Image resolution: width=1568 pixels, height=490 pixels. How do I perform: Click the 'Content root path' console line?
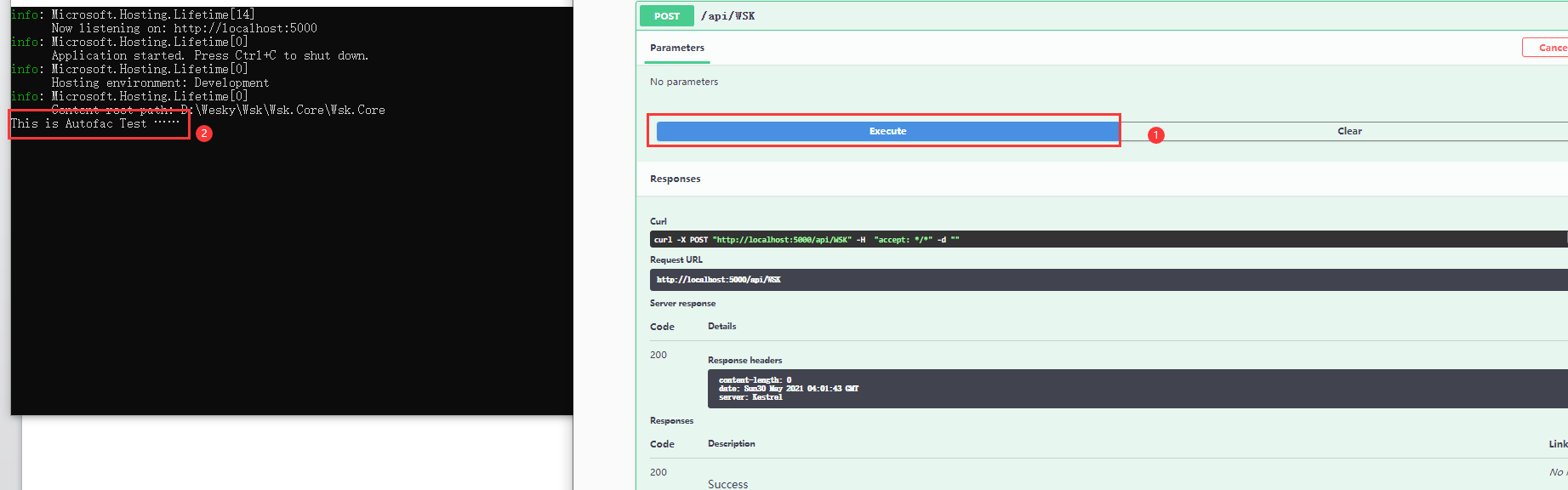pyautogui.click(x=218, y=110)
